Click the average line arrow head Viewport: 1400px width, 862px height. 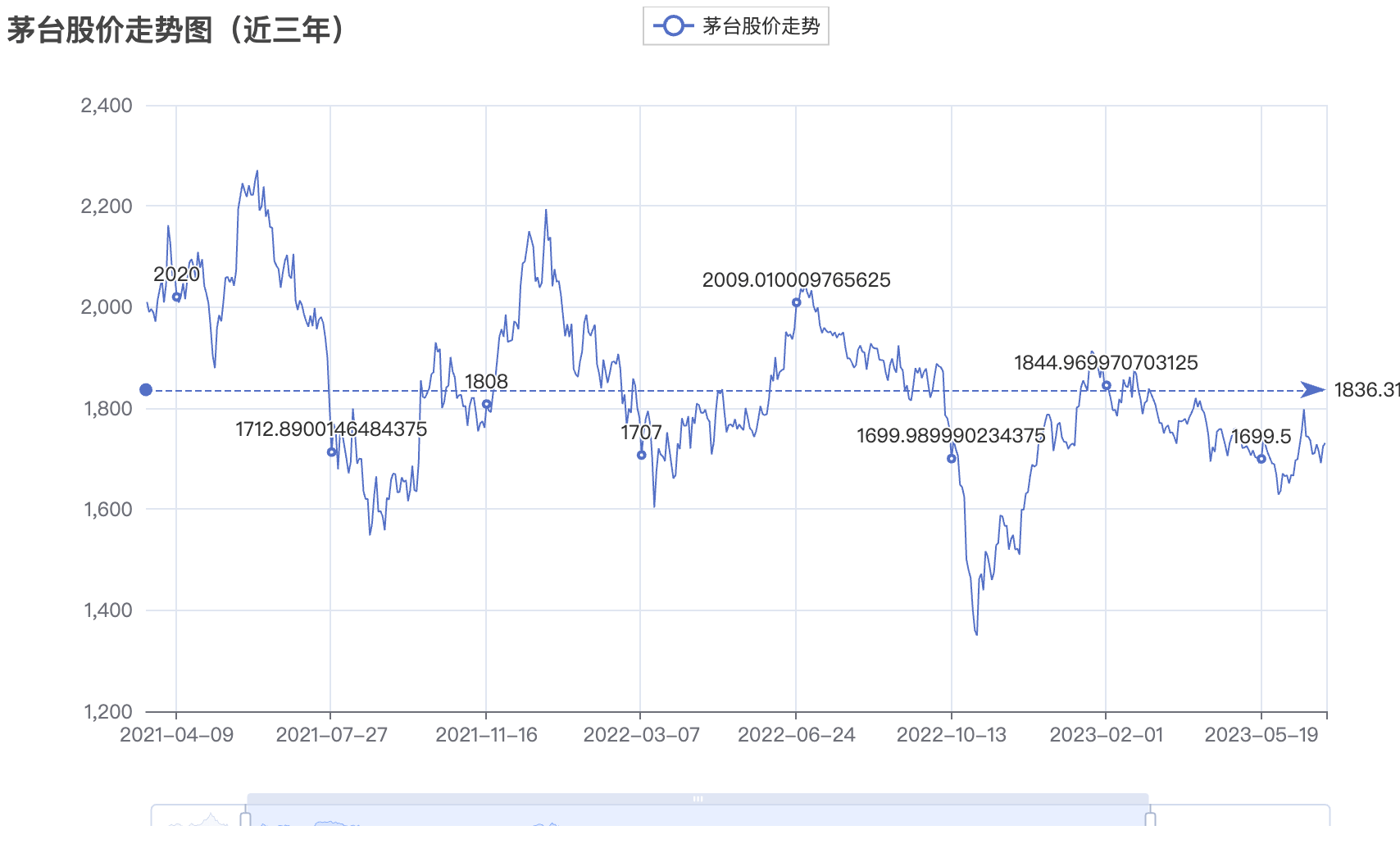(1313, 390)
